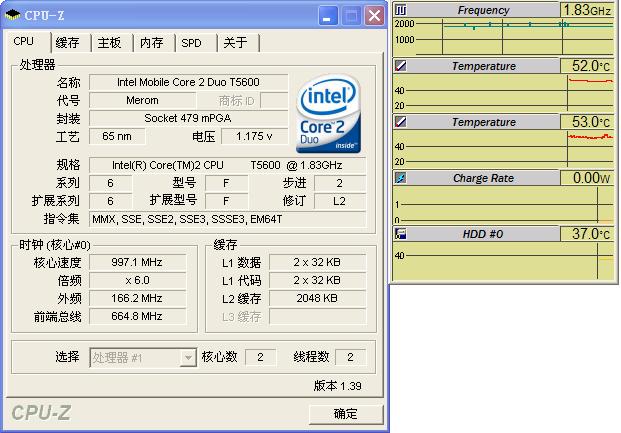Click the Socket 479 mPGA package field
Image resolution: width=621 pixels, height=433 pixels.
pos(189,118)
